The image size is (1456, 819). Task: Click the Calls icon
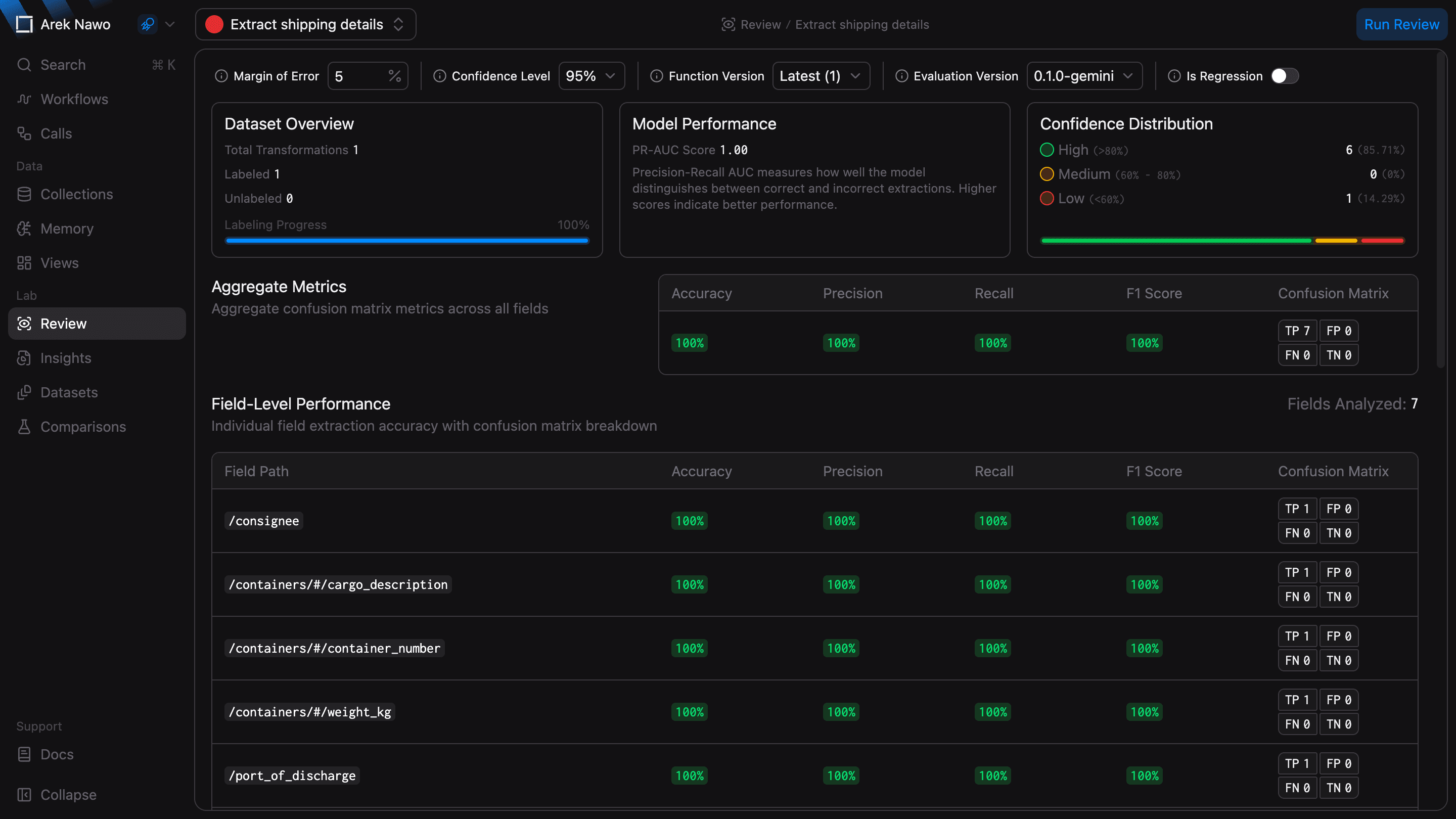coord(24,133)
